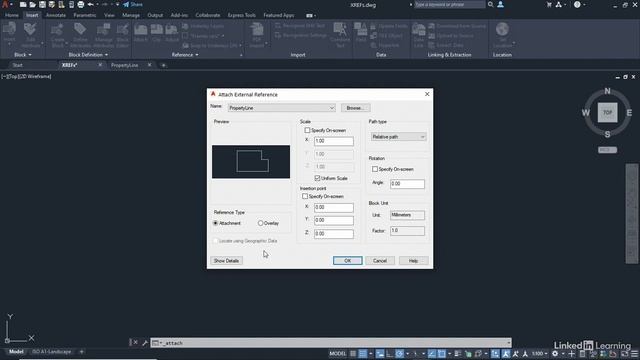Undo the last action with the Undo arrow

(91, 4)
